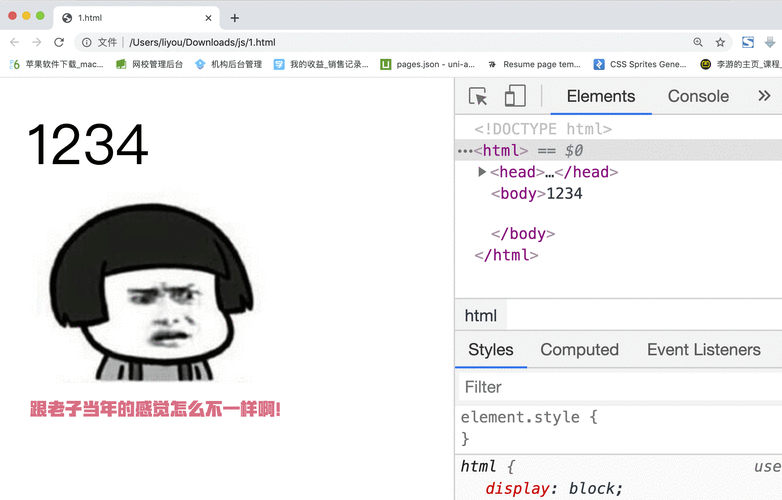Open the Styles tab
782x500 pixels.
point(491,350)
